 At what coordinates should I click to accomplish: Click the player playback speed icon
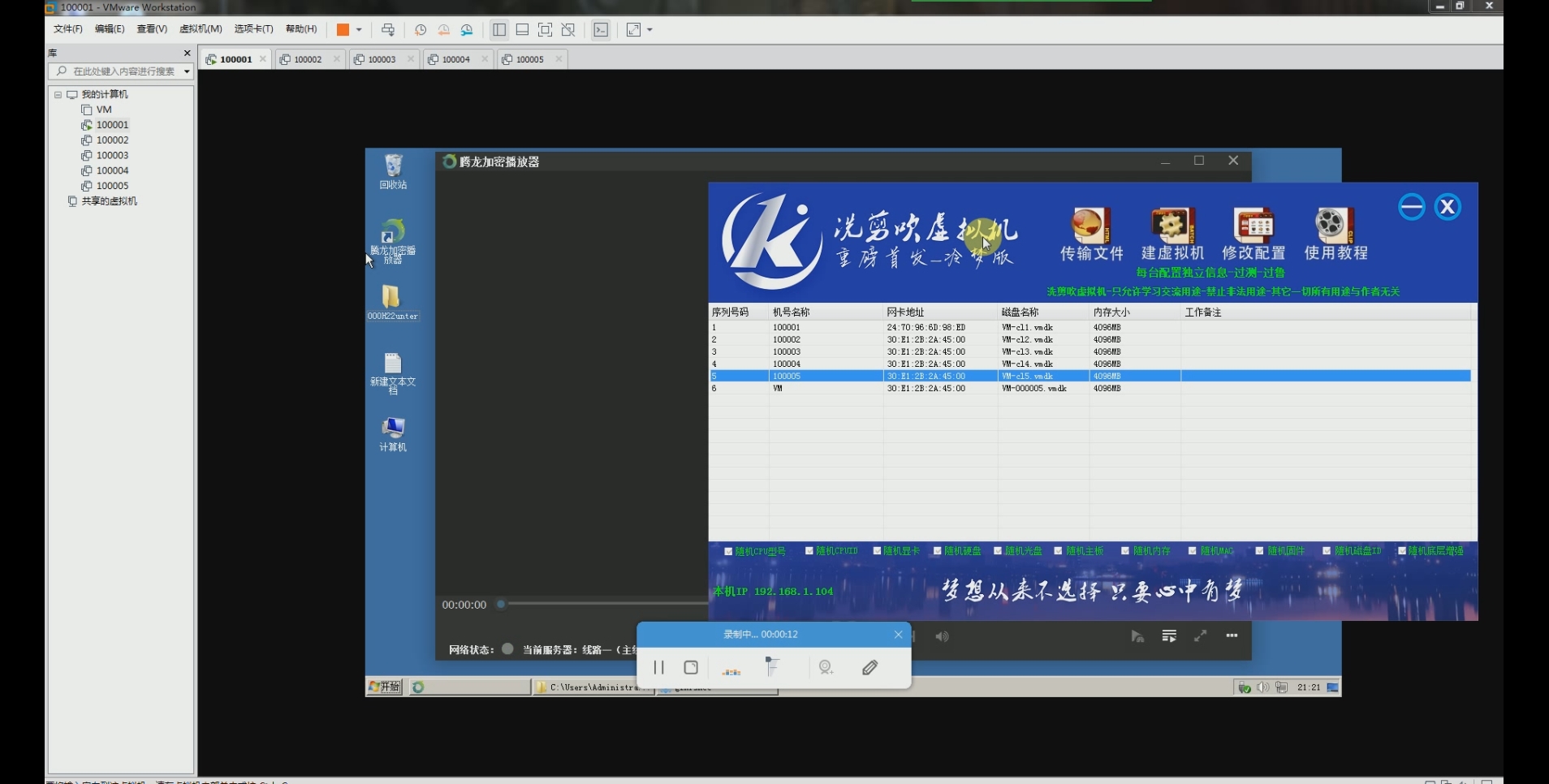(x=1137, y=636)
